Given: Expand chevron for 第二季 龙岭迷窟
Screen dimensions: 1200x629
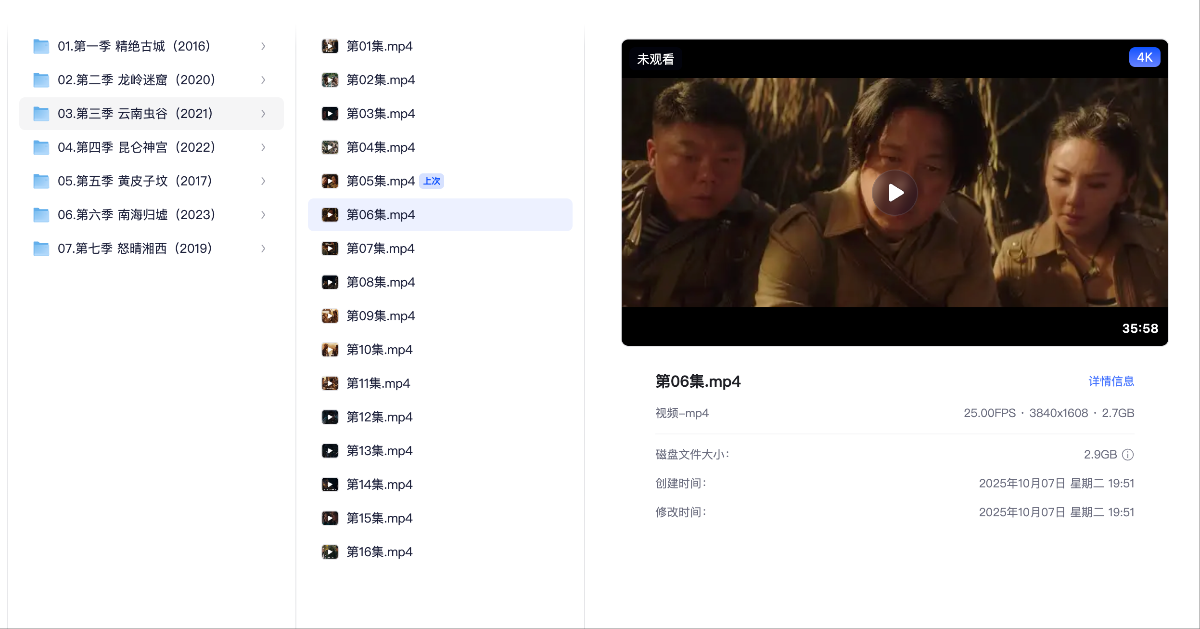Looking at the screenshot, I should (x=263, y=80).
